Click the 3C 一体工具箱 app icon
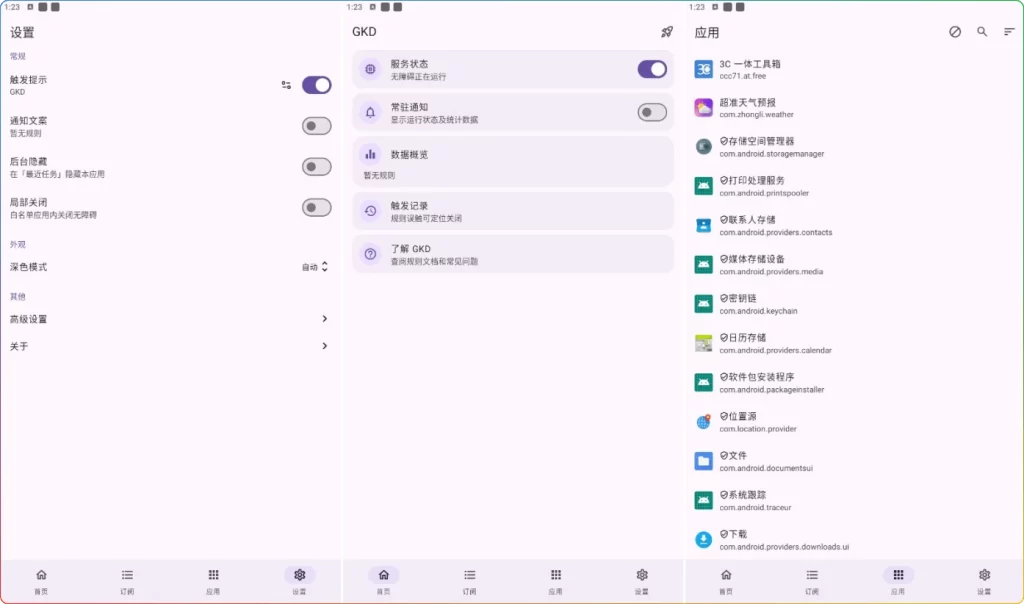This screenshot has height=604, width=1024. [x=703, y=68]
